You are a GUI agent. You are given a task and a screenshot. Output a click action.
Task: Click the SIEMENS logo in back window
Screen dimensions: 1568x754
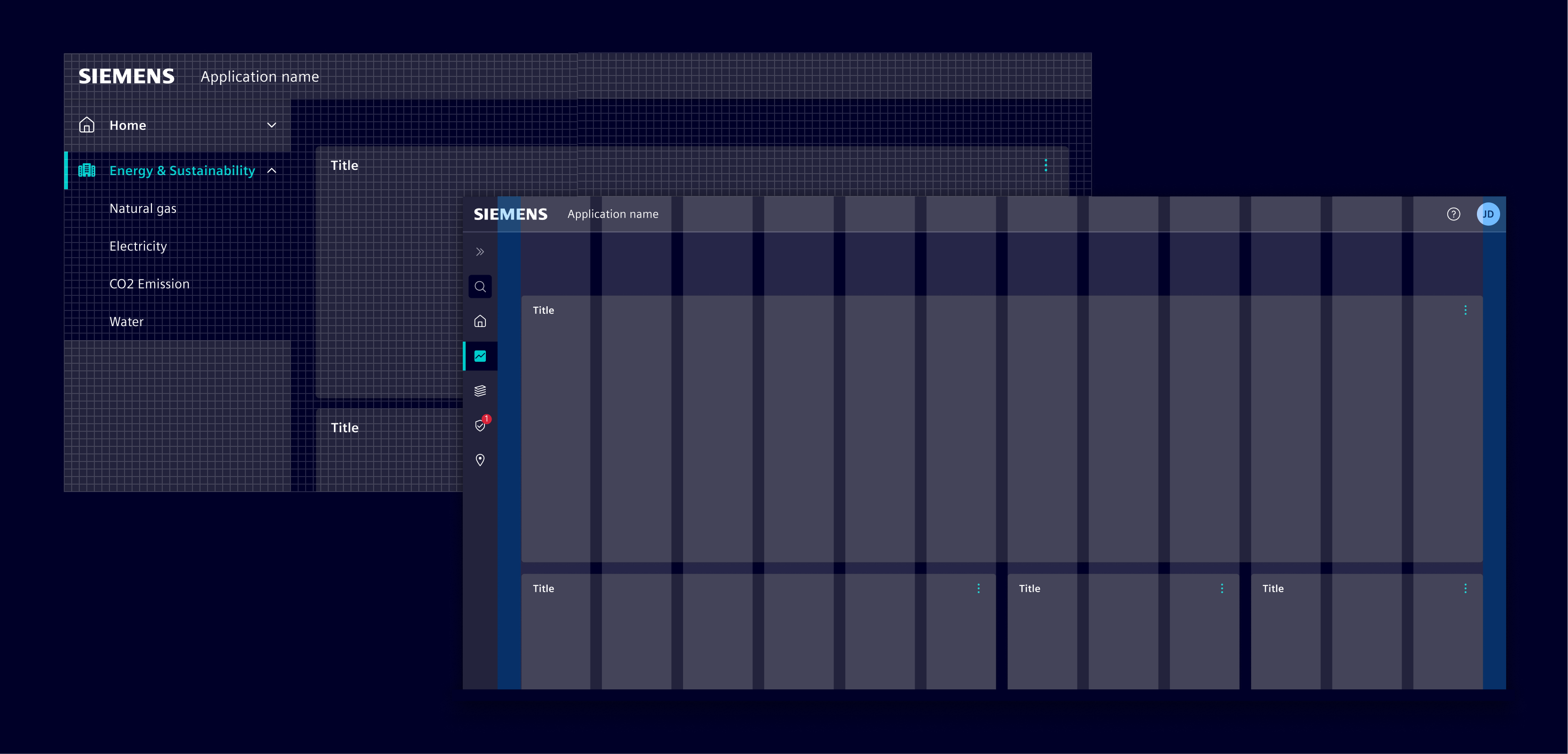tap(126, 76)
